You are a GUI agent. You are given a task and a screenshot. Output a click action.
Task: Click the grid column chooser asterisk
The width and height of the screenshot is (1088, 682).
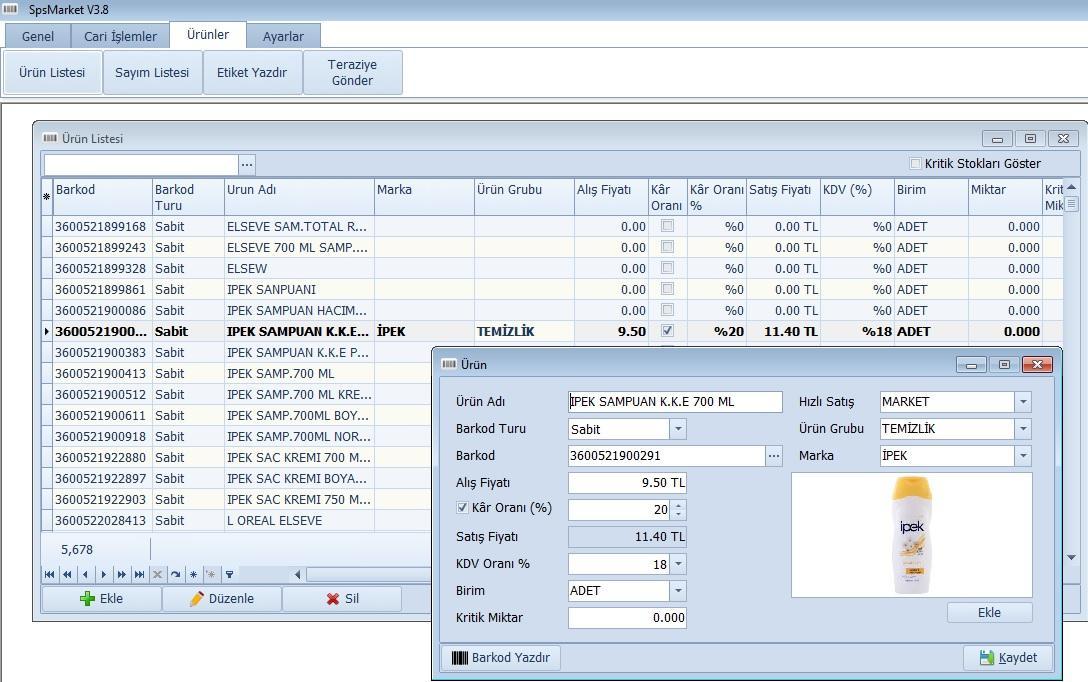(46, 197)
